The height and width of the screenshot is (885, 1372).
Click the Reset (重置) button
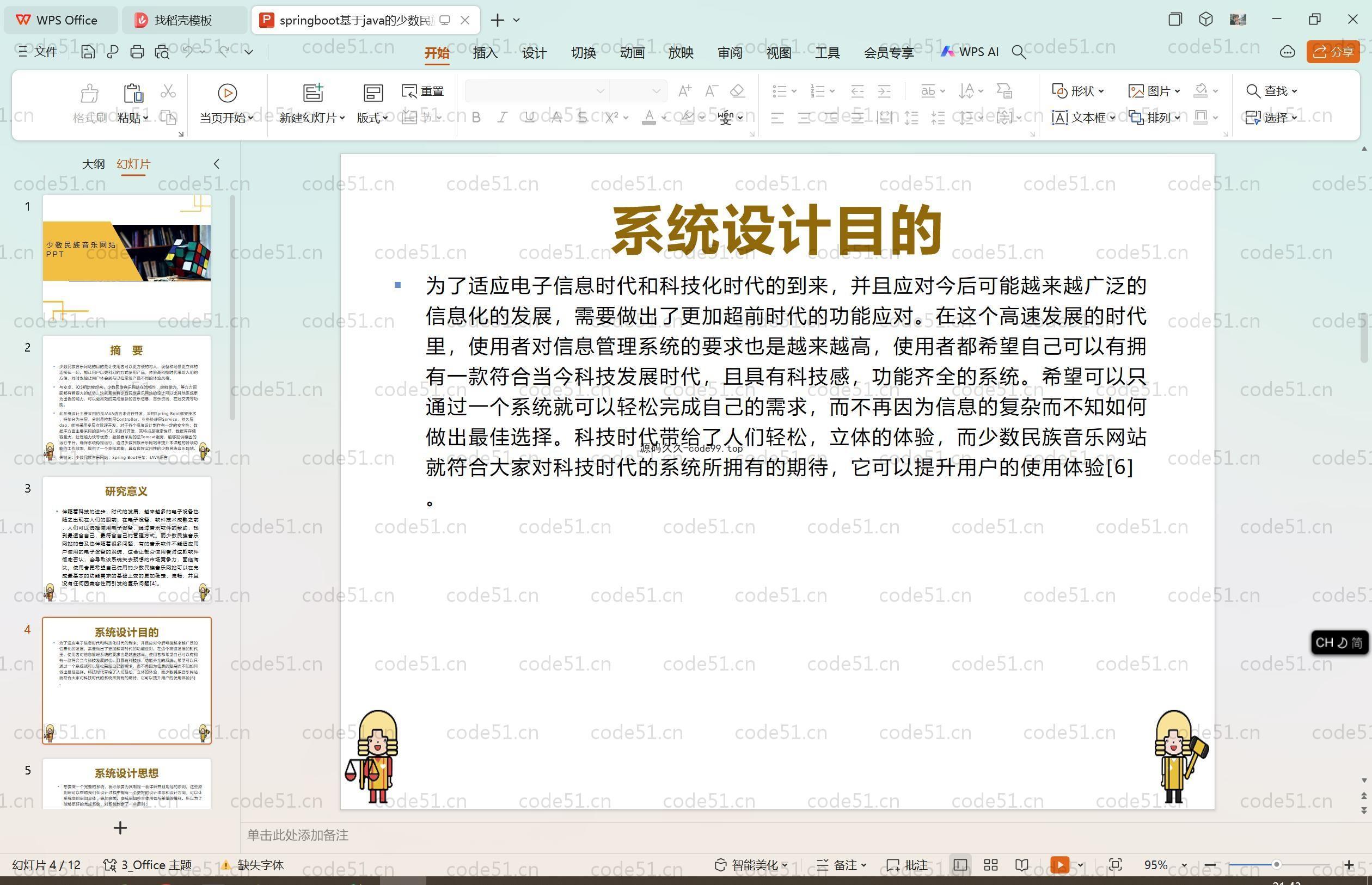(x=423, y=91)
